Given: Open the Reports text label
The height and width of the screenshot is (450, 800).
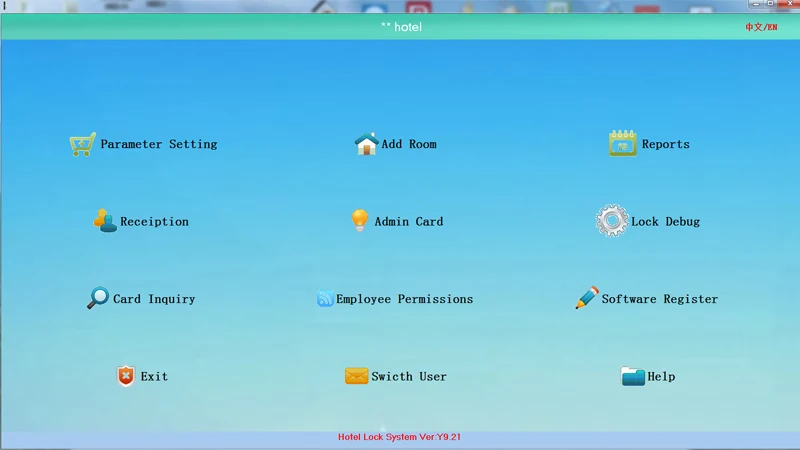Looking at the screenshot, I should pyautogui.click(x=666, y=144).
